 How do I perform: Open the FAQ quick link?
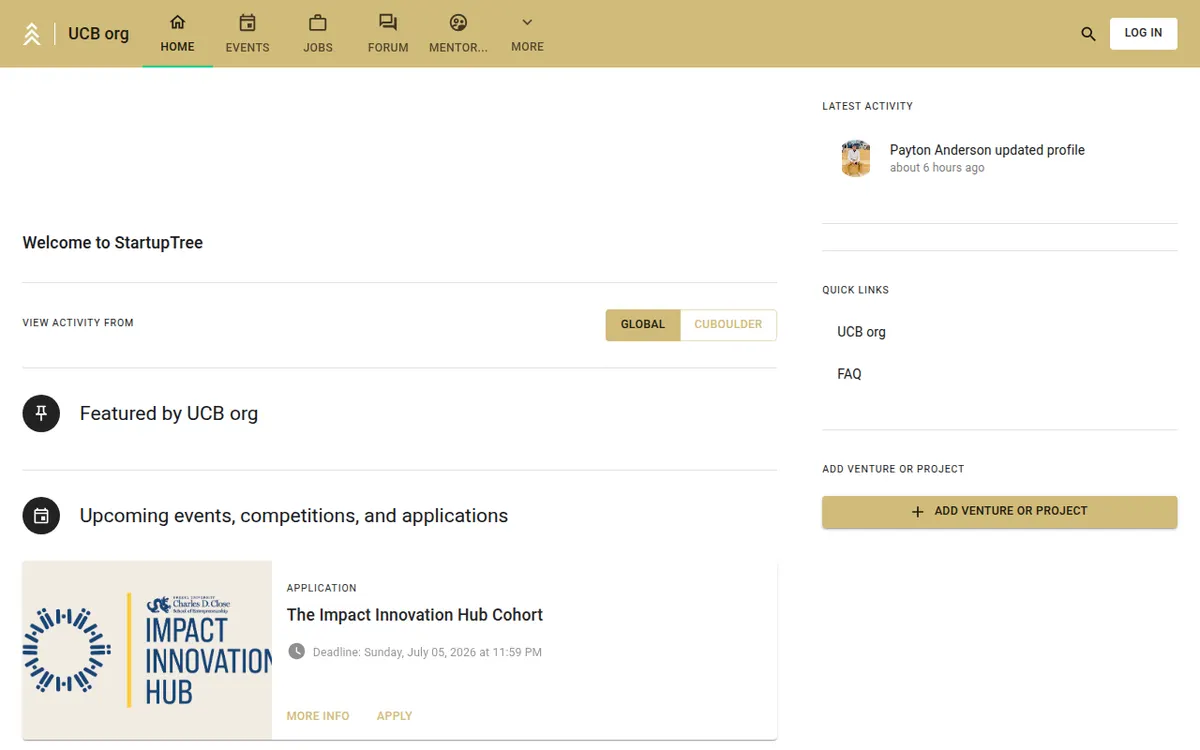click(849, 374)
